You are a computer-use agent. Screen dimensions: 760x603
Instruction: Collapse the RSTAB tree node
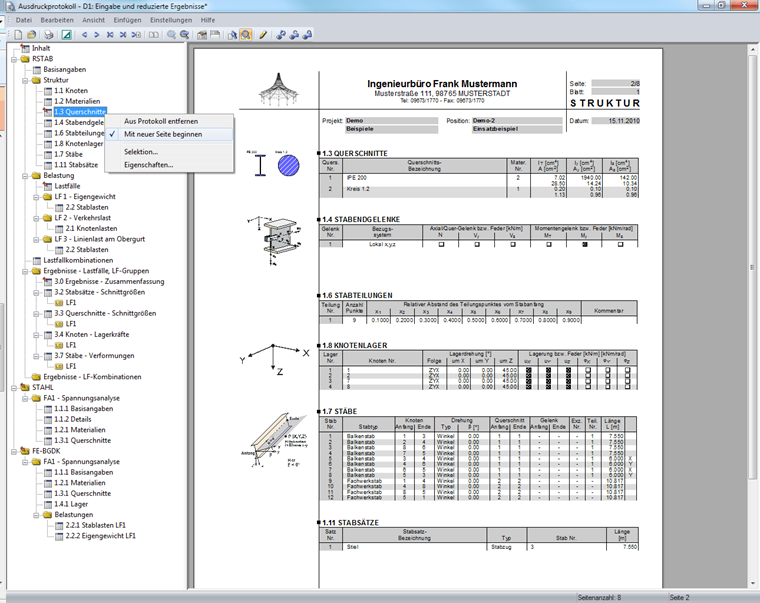[x=14, y=58]
